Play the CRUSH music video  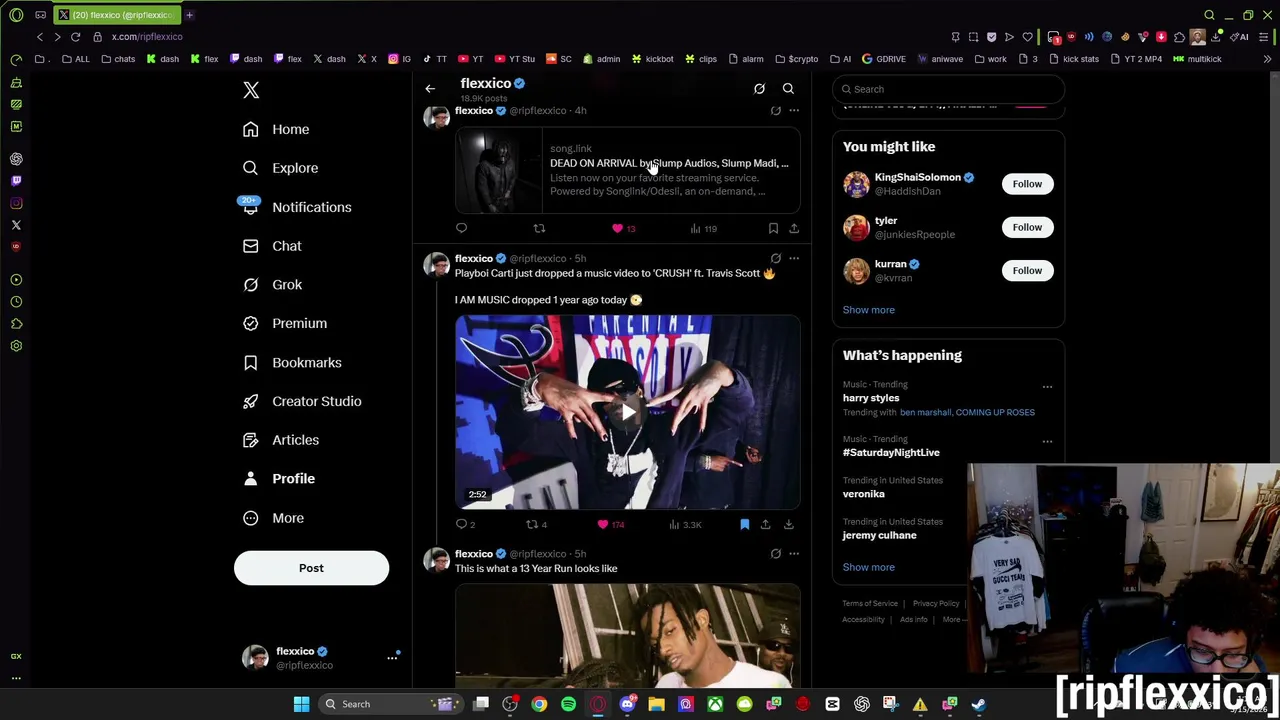coord(628,412)
